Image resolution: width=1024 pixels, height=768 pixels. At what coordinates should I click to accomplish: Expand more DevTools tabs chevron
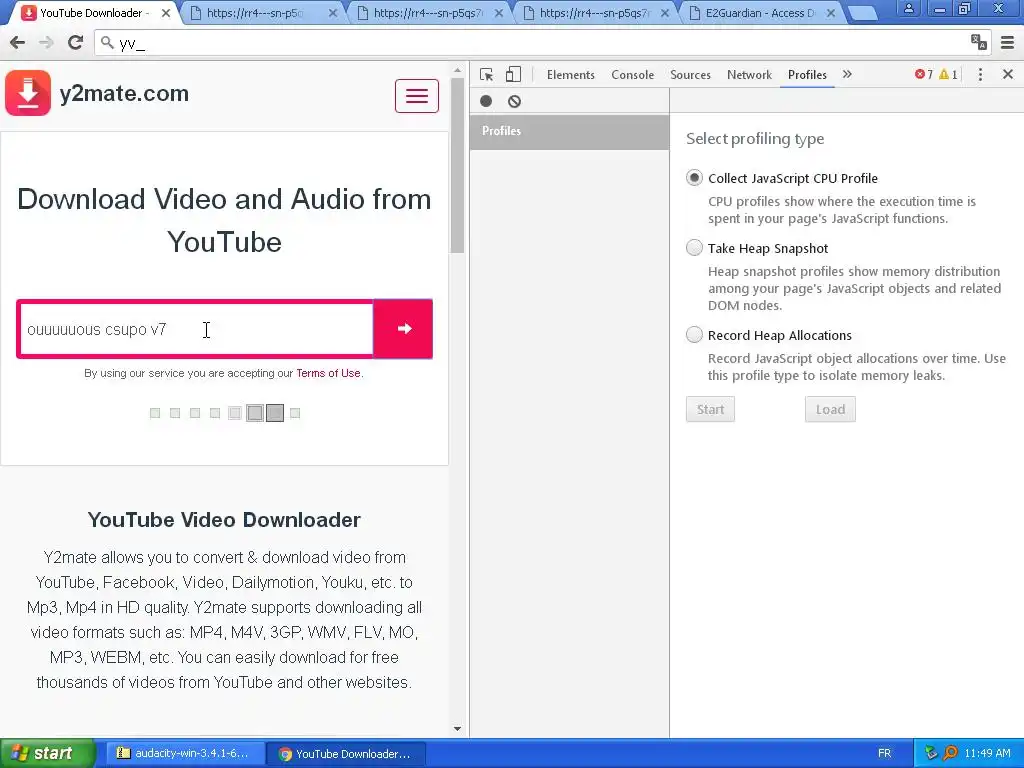click(847, 74)
